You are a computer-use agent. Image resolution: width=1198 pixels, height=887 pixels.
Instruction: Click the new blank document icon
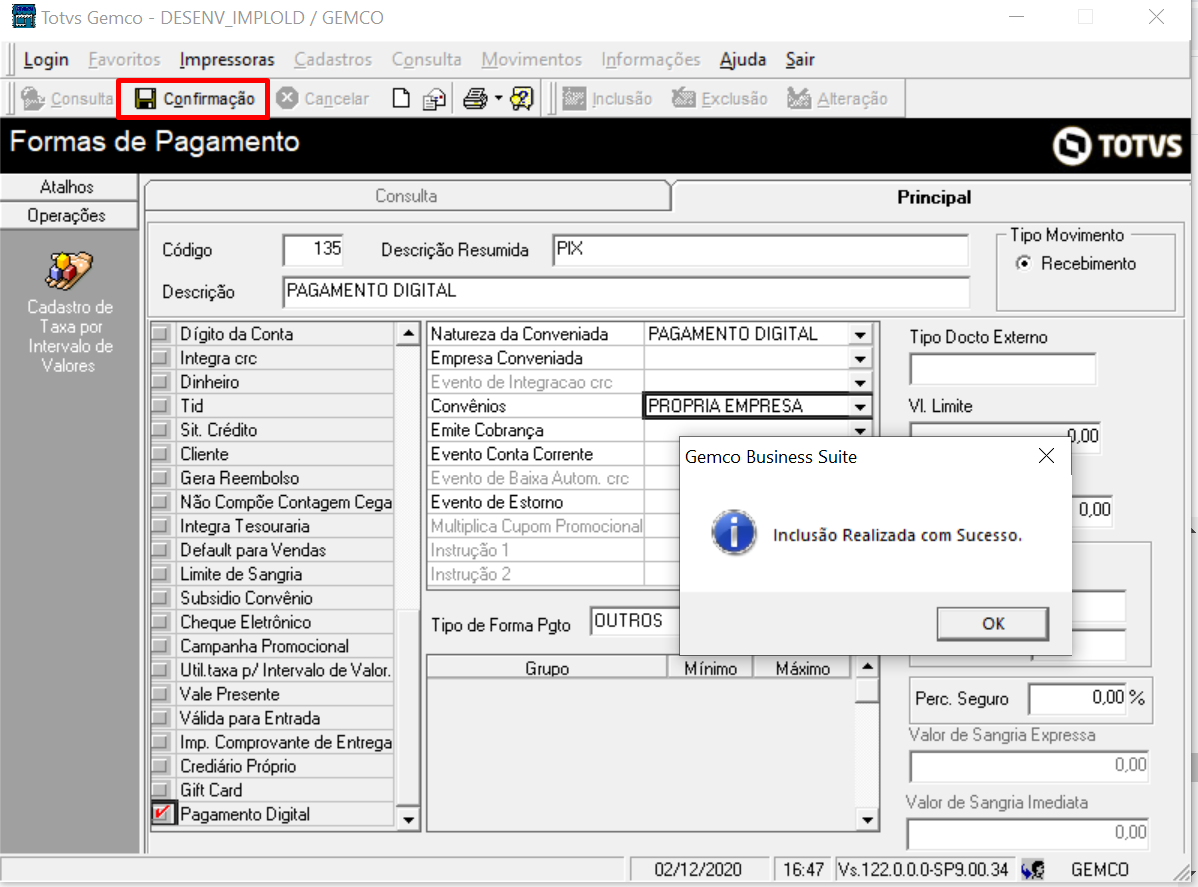(401, 99)
